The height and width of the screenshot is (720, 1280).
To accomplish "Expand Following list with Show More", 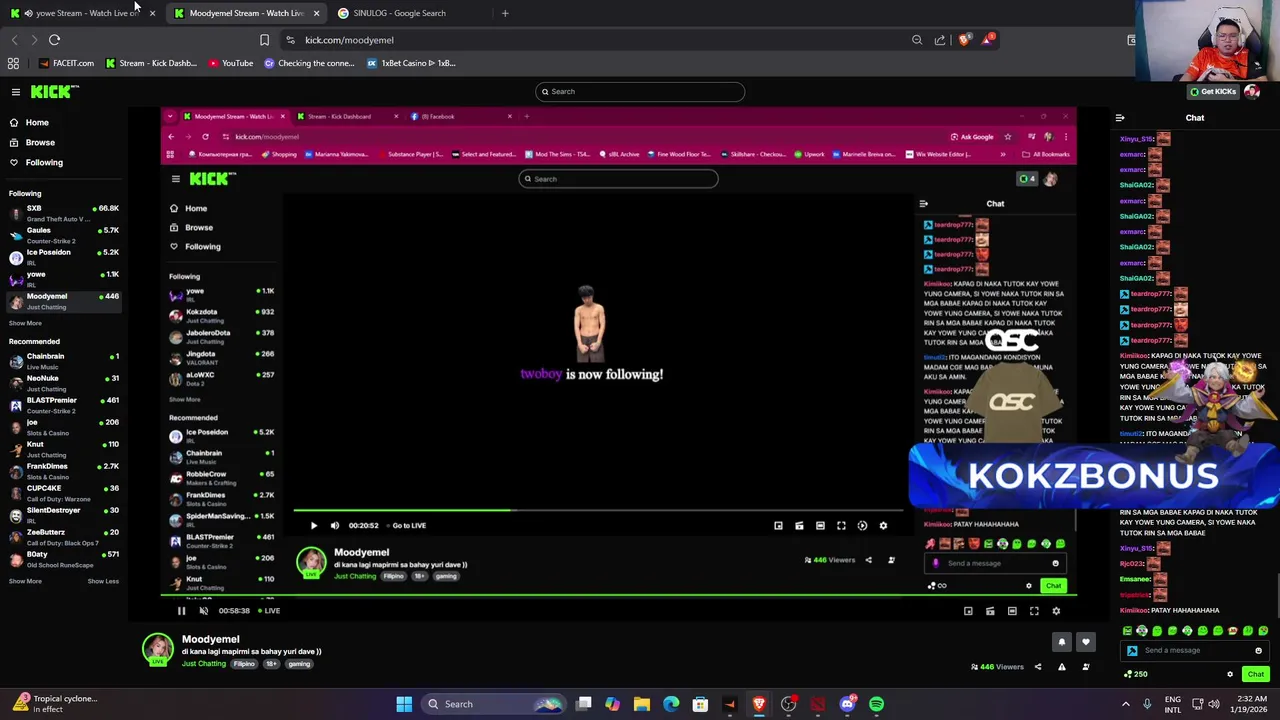I will (25, 323).
